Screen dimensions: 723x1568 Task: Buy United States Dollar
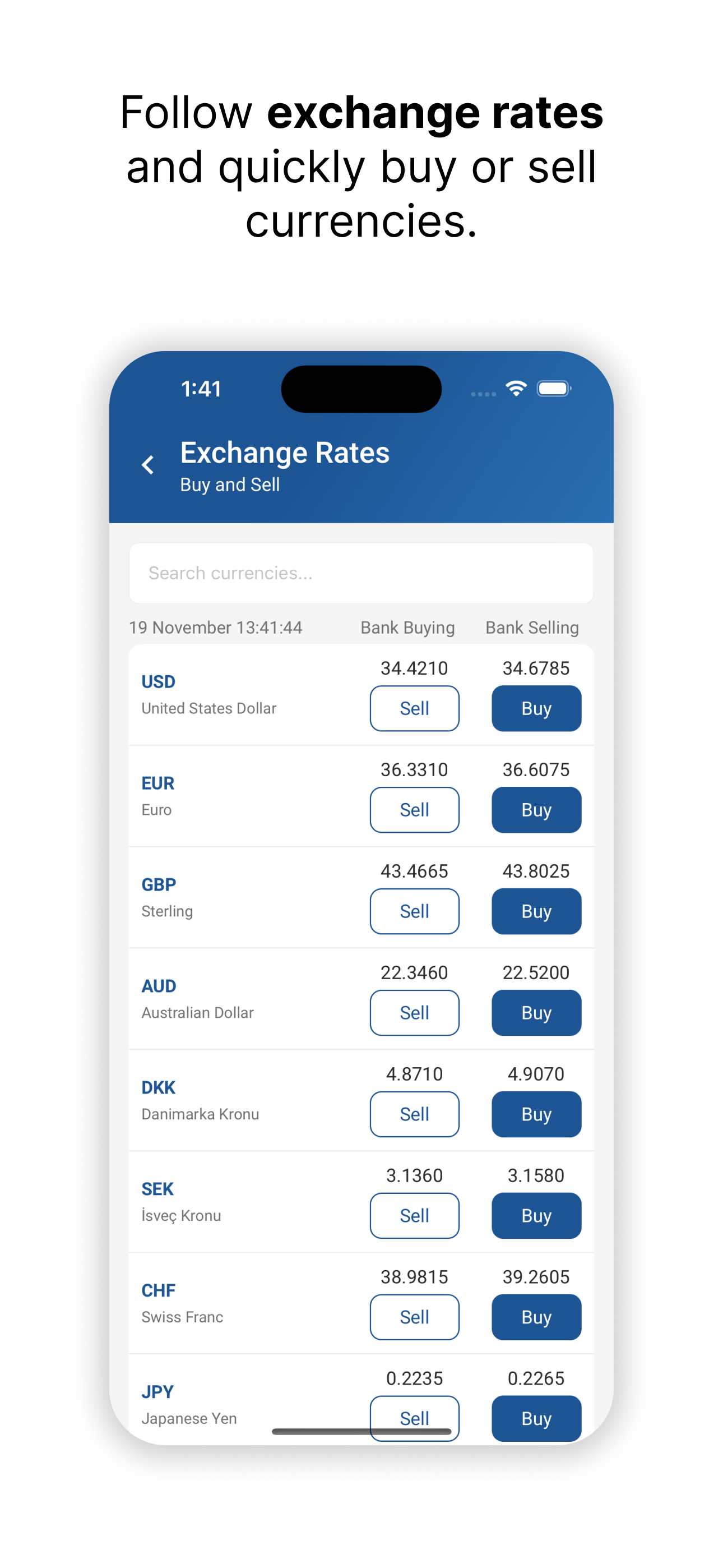(536, 708)
